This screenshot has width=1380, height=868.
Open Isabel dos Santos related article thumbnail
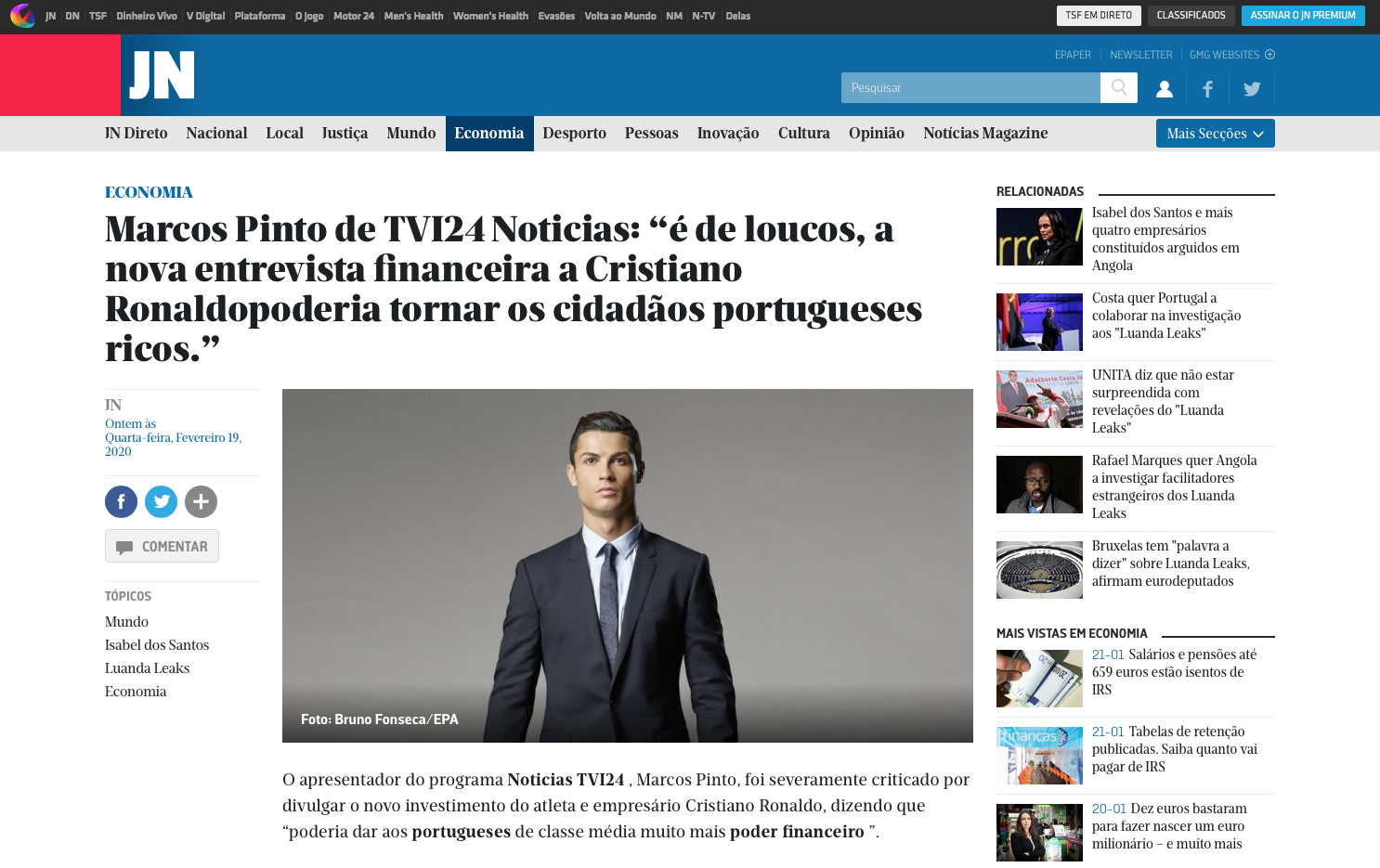pyautogui.click(x=1039, y=237)
